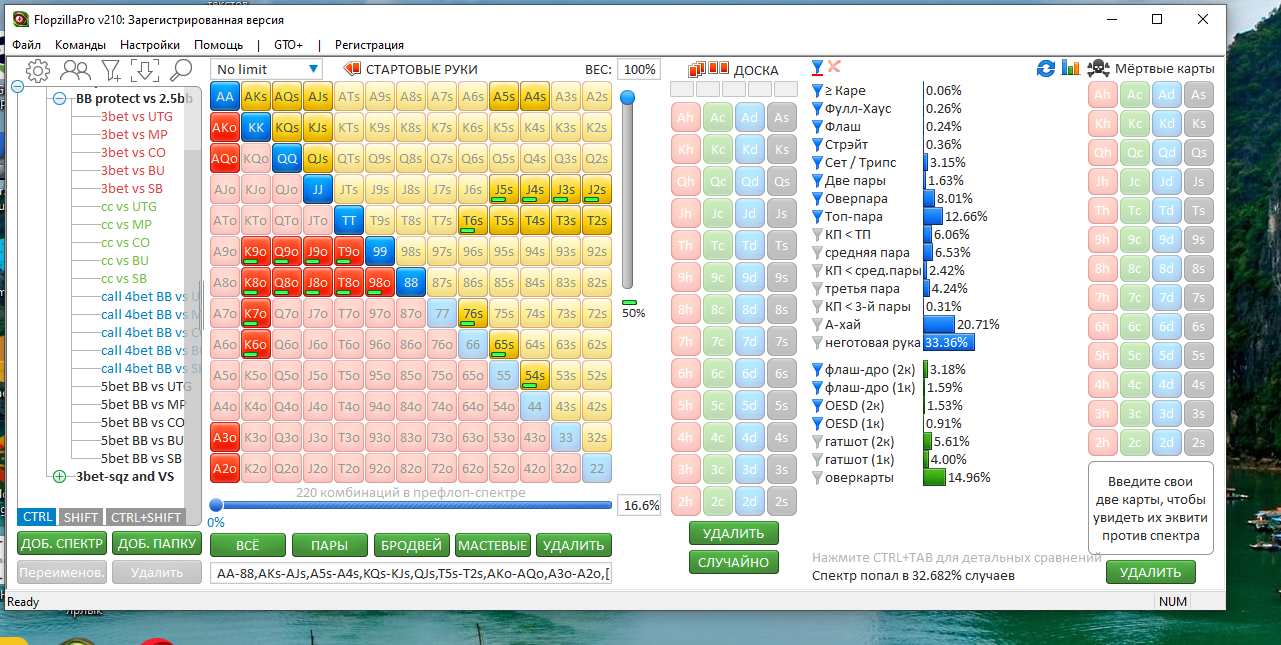
Task: Click the red starting hands icon
Action: tap(352, 69)
